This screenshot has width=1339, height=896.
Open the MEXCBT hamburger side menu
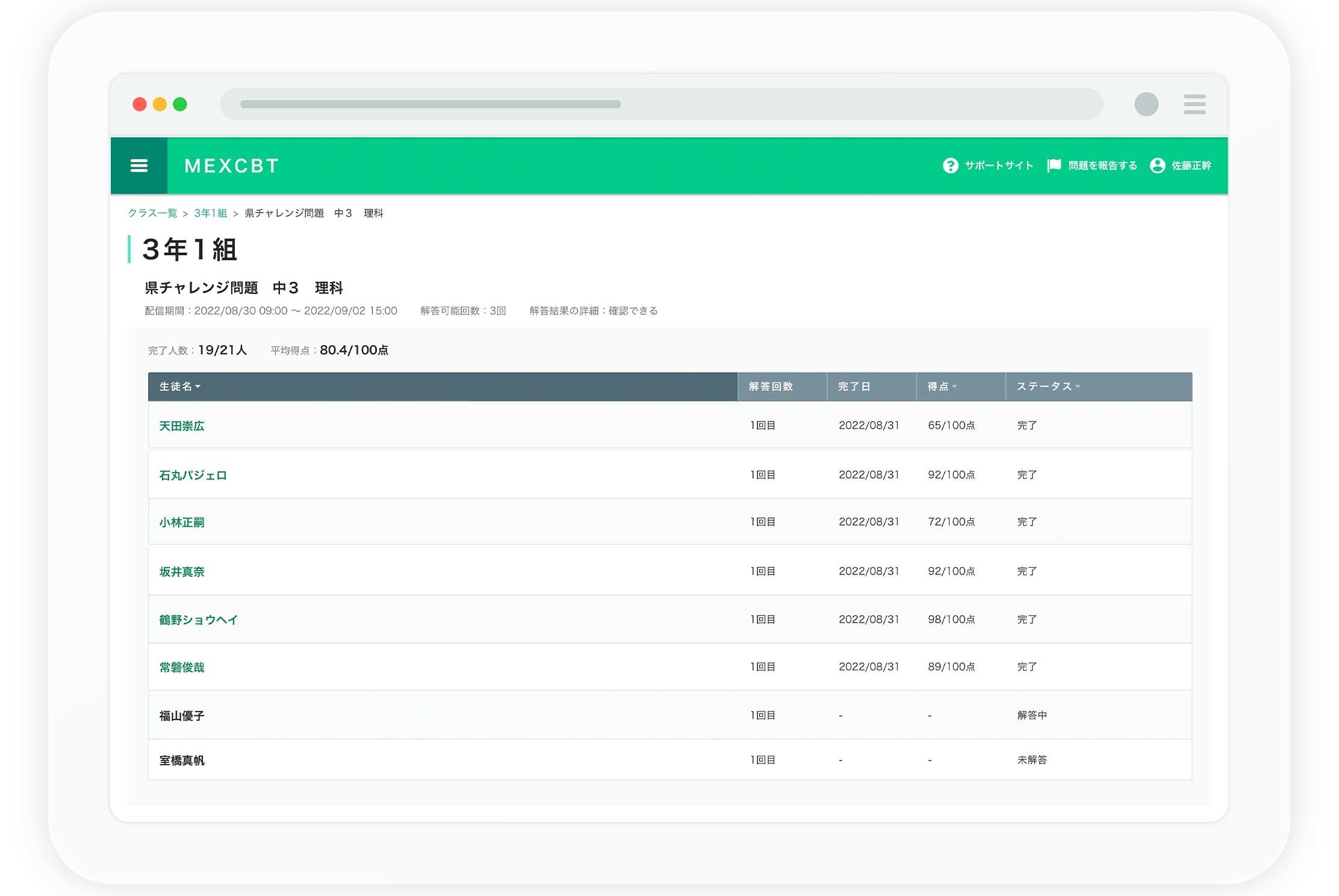[x=139, y=166]
